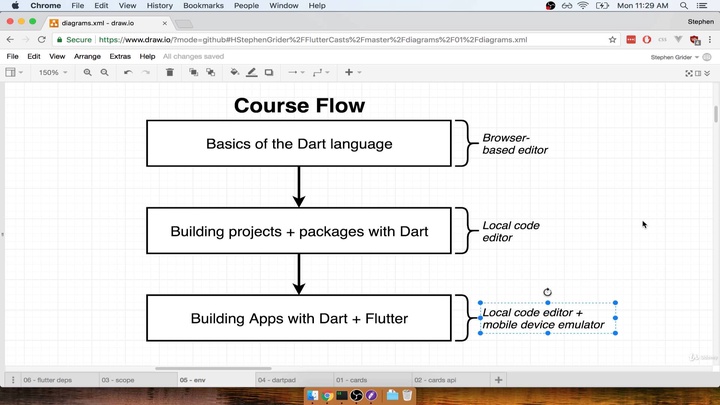The width and height of the screenshot is (720, 405).
Task: Open the Arrange menu
Action: coord(87,57)
